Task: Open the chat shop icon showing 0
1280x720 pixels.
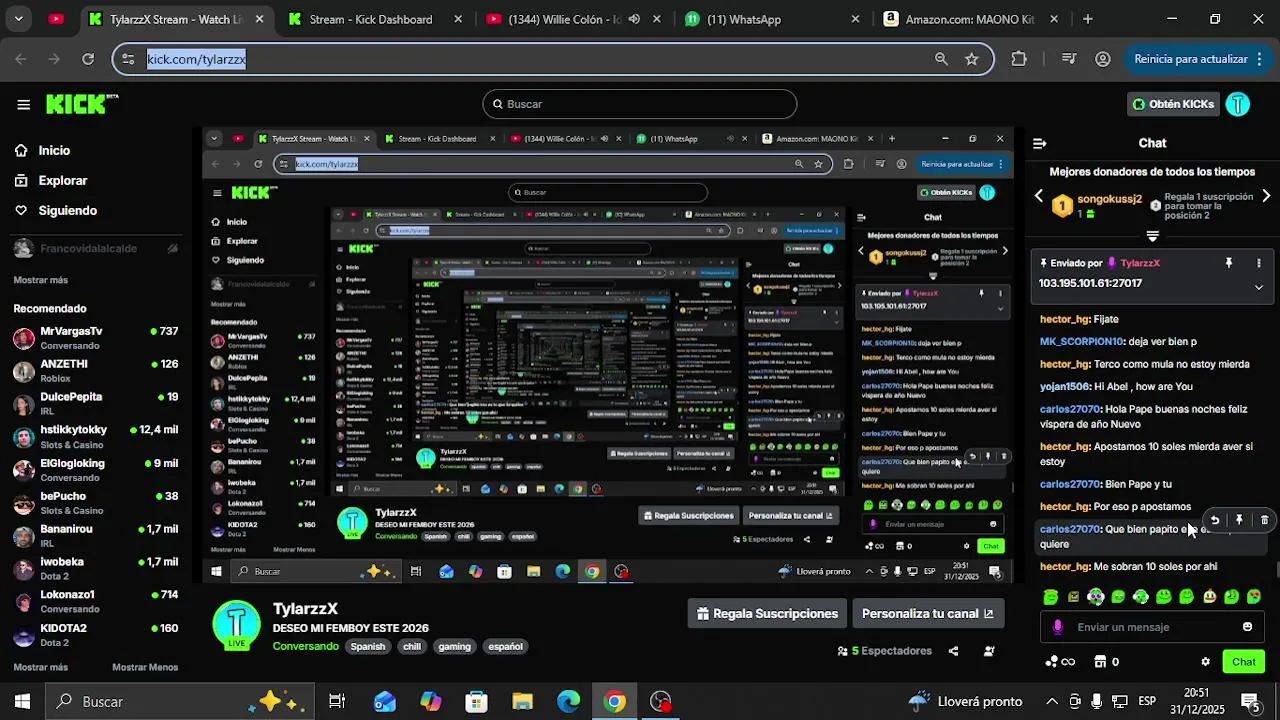Action: (x=1107, y=662)
